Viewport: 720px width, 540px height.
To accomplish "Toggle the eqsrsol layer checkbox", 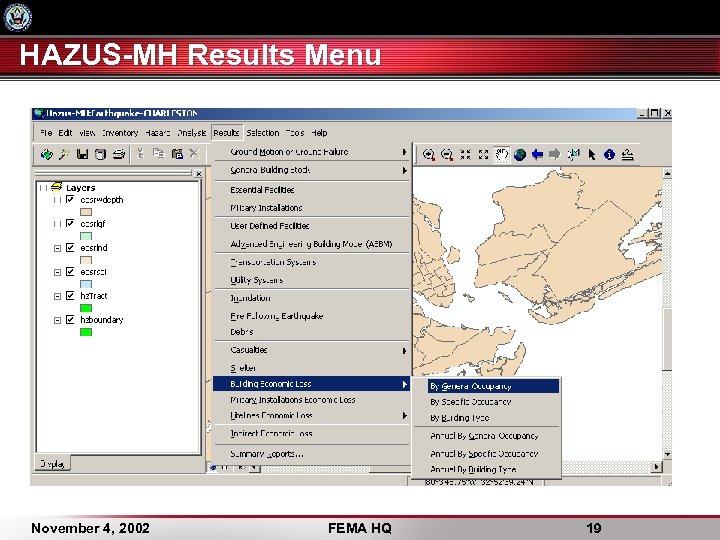I will click(x=70, y=271).
